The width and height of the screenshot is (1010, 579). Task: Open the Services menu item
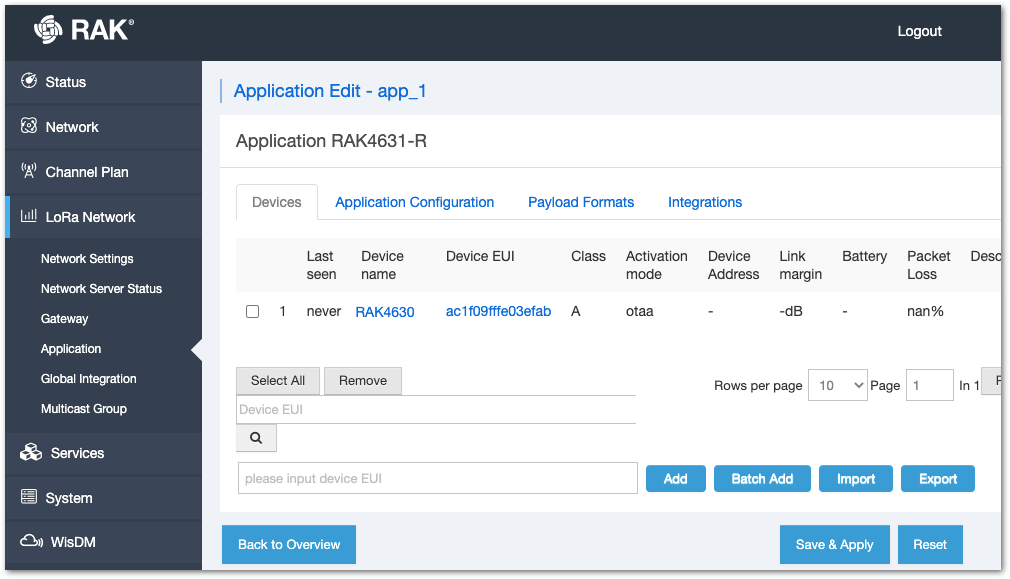tap(104, 453)
